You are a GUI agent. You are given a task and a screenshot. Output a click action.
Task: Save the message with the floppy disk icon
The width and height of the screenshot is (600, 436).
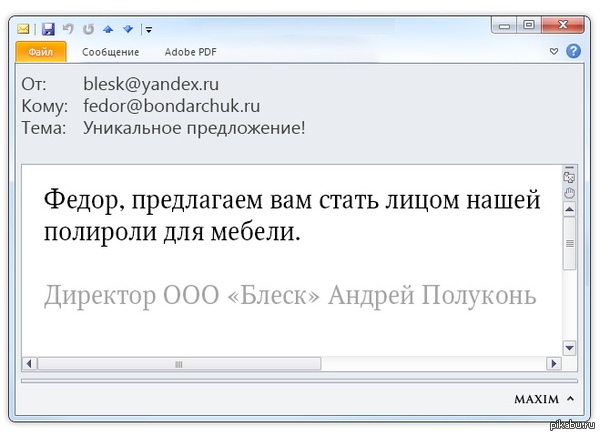47,29
